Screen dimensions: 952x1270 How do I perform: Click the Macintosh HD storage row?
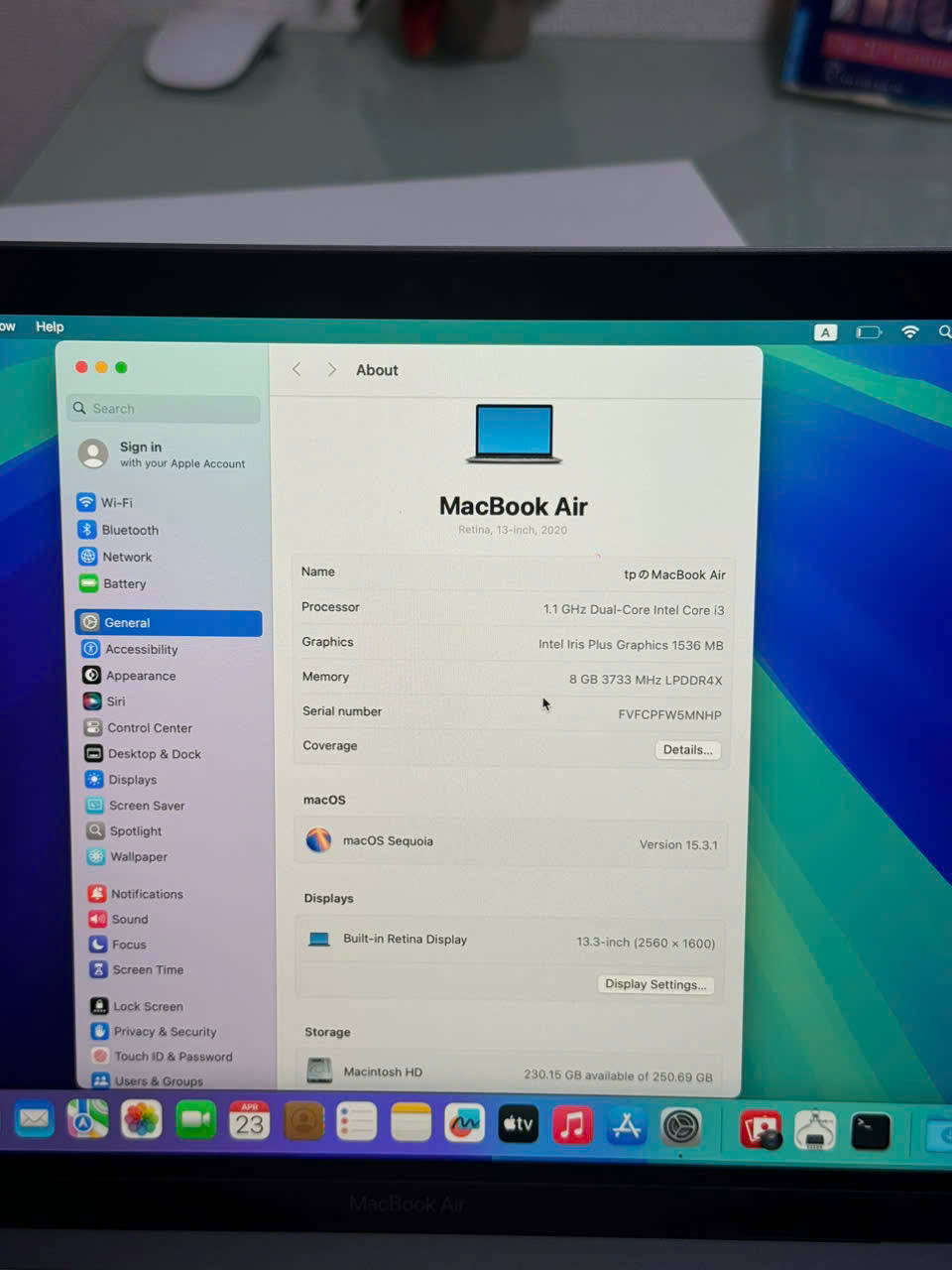tap(510, 1074)
